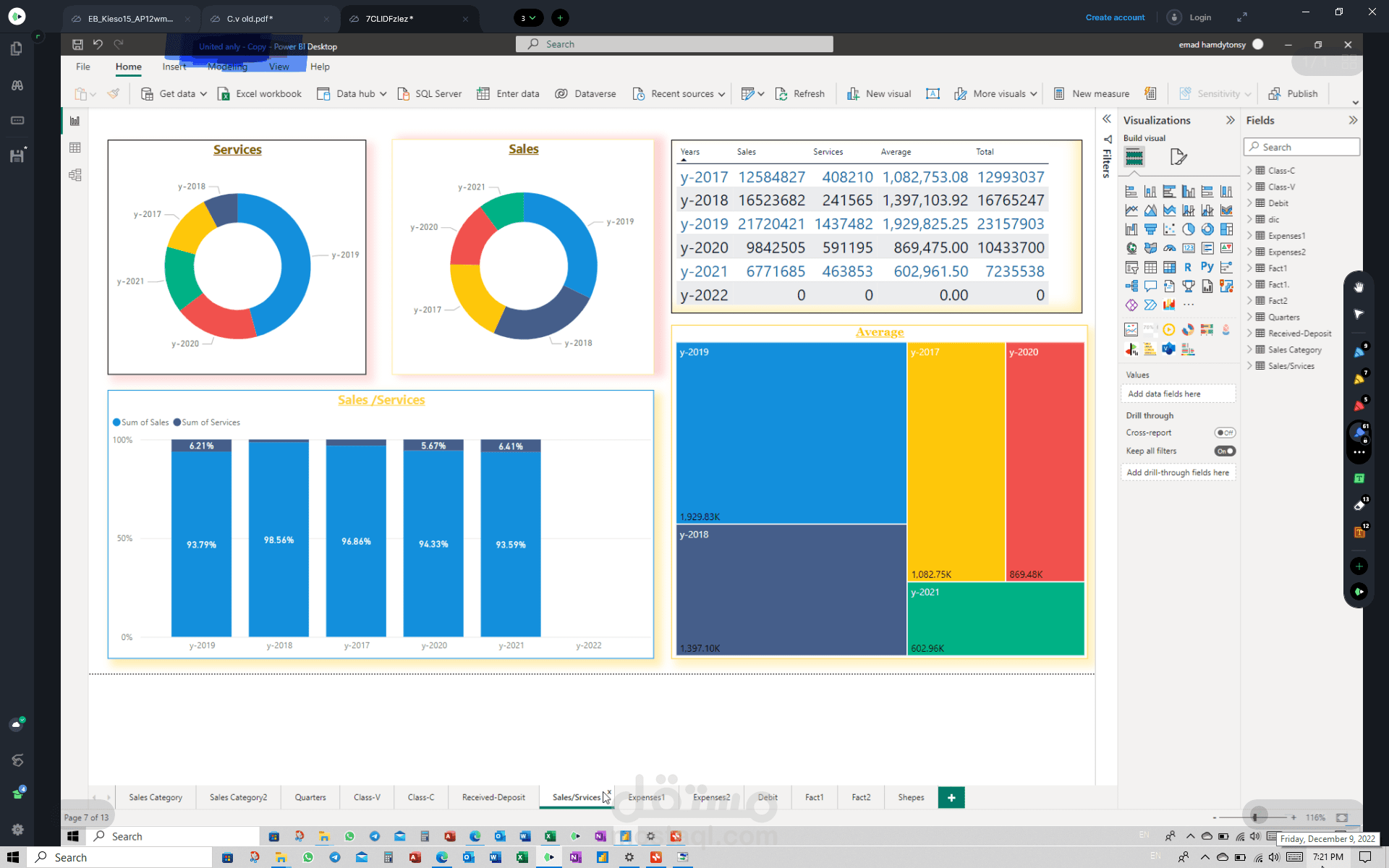Expand the Sales Category table
The height and width of the screenshot is (868, 1389).
coord(1249,349)
